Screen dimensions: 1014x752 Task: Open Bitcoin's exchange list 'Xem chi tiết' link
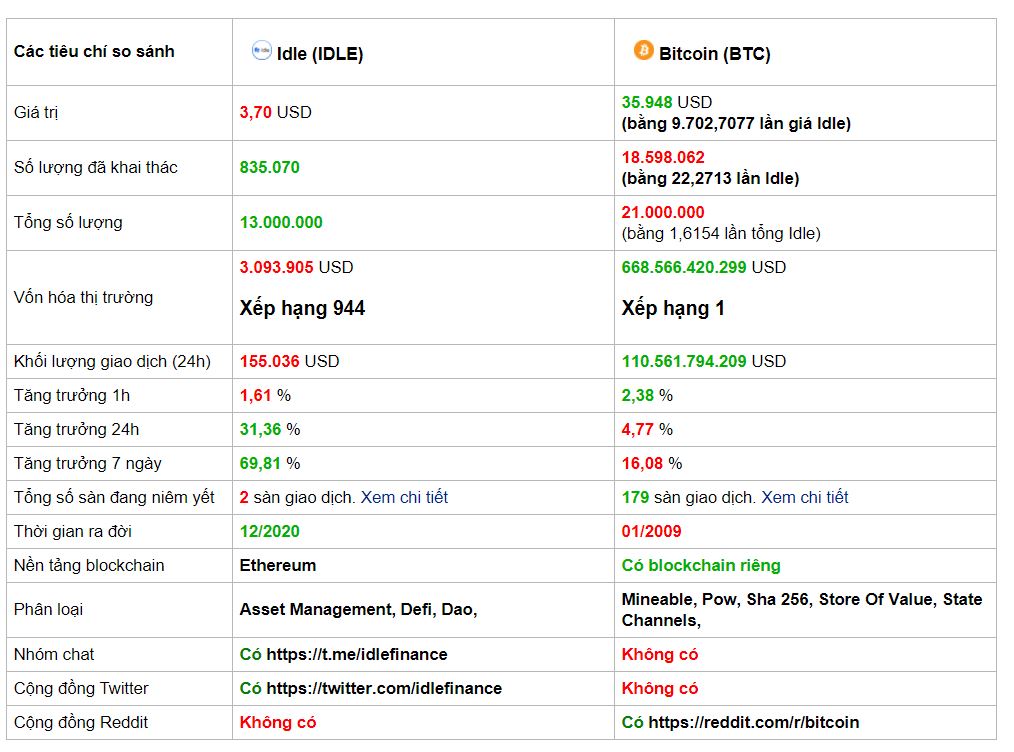[804, 497]
